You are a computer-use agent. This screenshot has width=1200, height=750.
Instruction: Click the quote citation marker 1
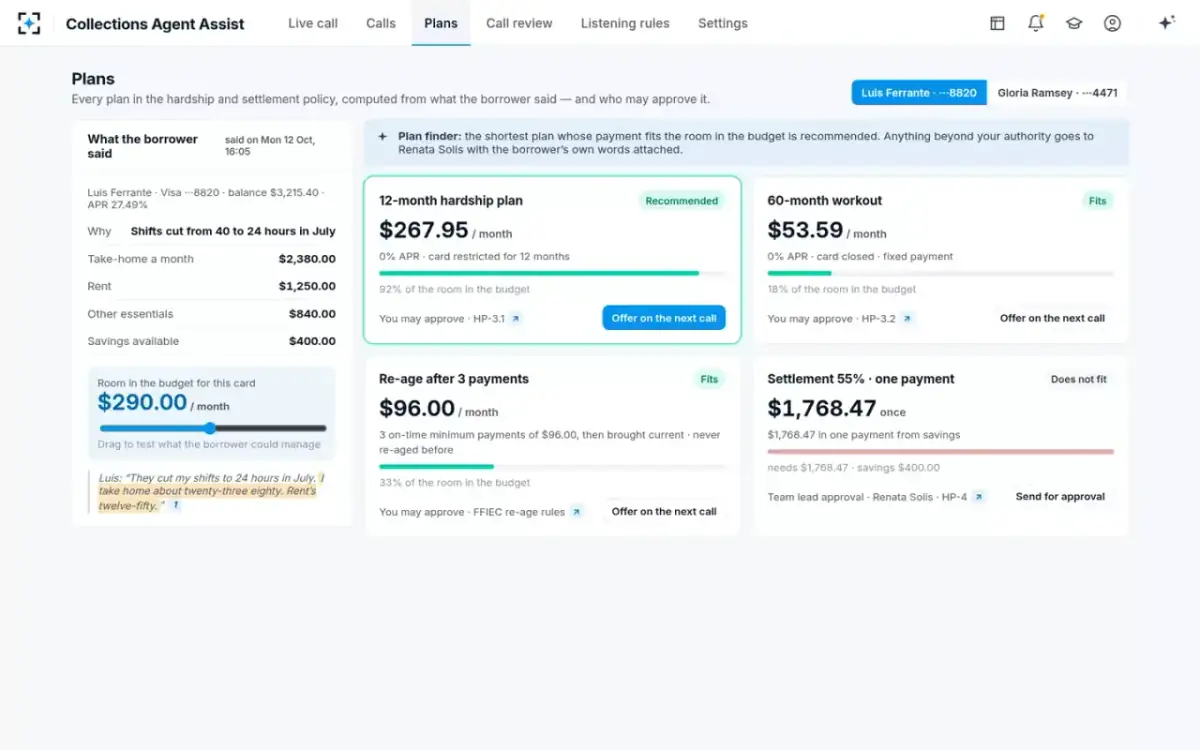[176, 506]
